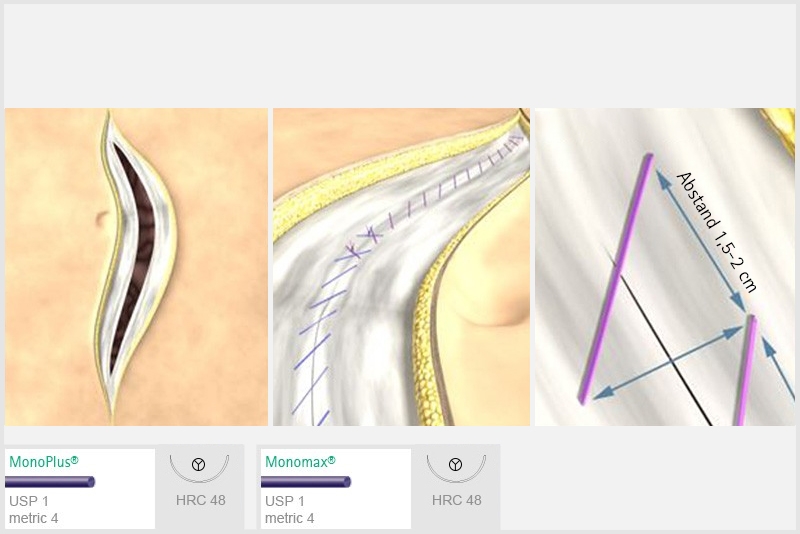Click the HRC 48 label under MonoPlus needle
The height and width of the screenshot is (534, 800).
tap(201, 500)
